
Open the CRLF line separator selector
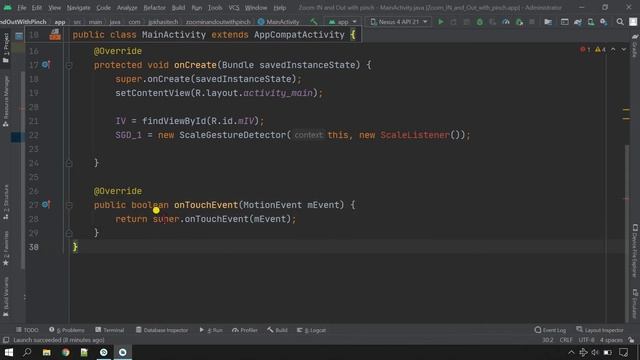(x=566, y=340)
